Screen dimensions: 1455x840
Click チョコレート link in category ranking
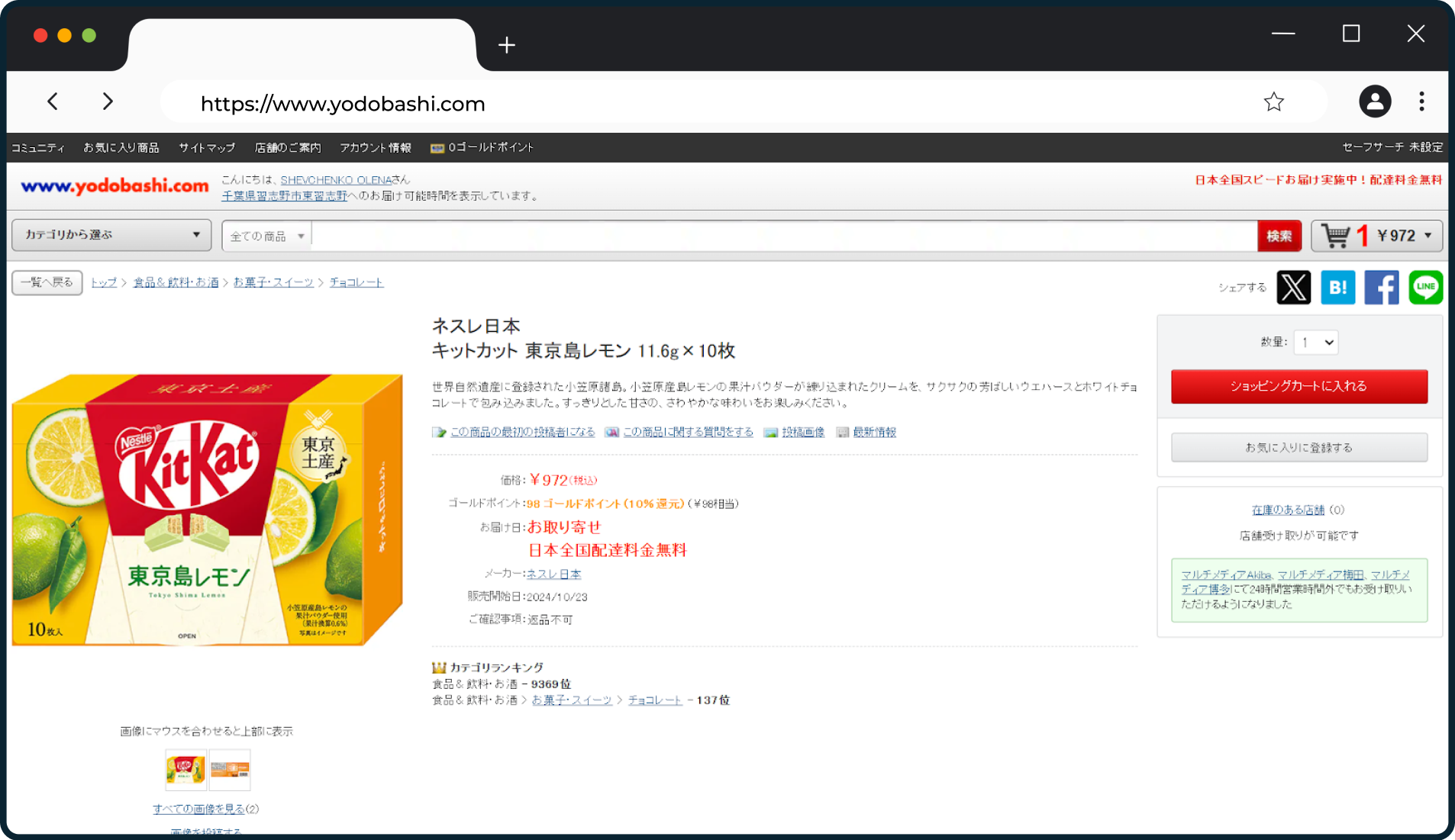pos(655,700)
